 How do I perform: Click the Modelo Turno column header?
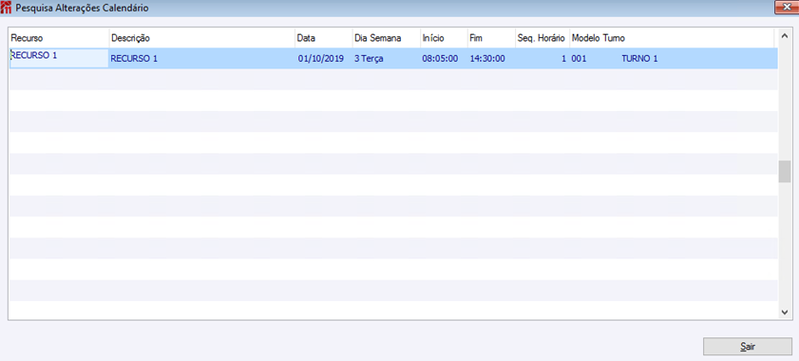click(672, 38)
